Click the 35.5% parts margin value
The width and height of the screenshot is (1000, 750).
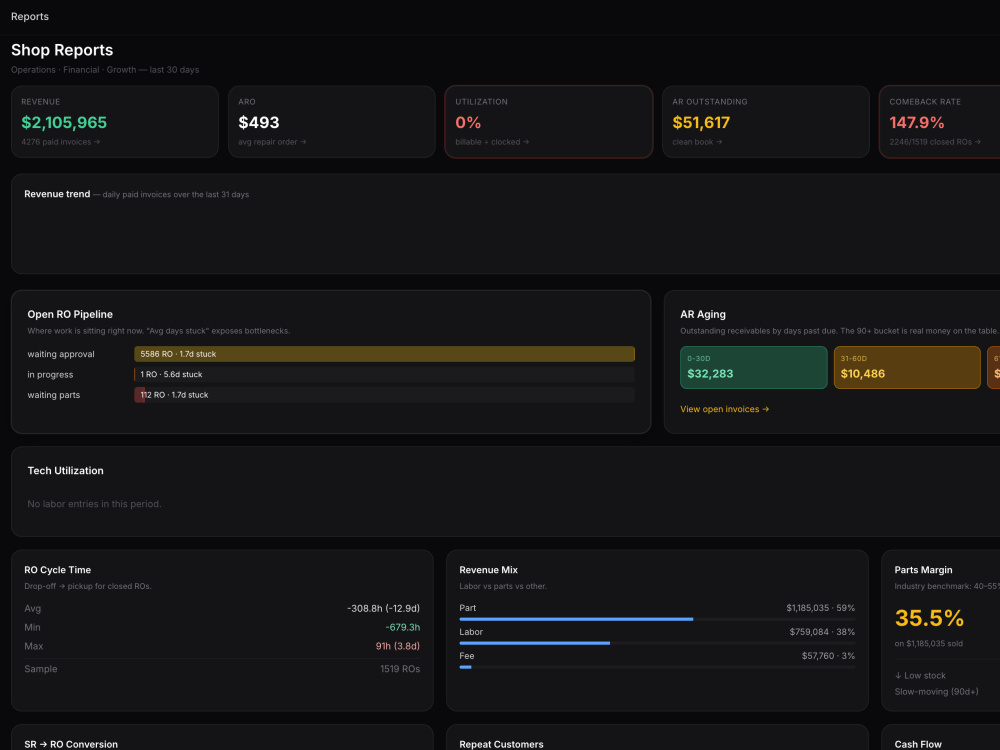click(x=929, y=618)
